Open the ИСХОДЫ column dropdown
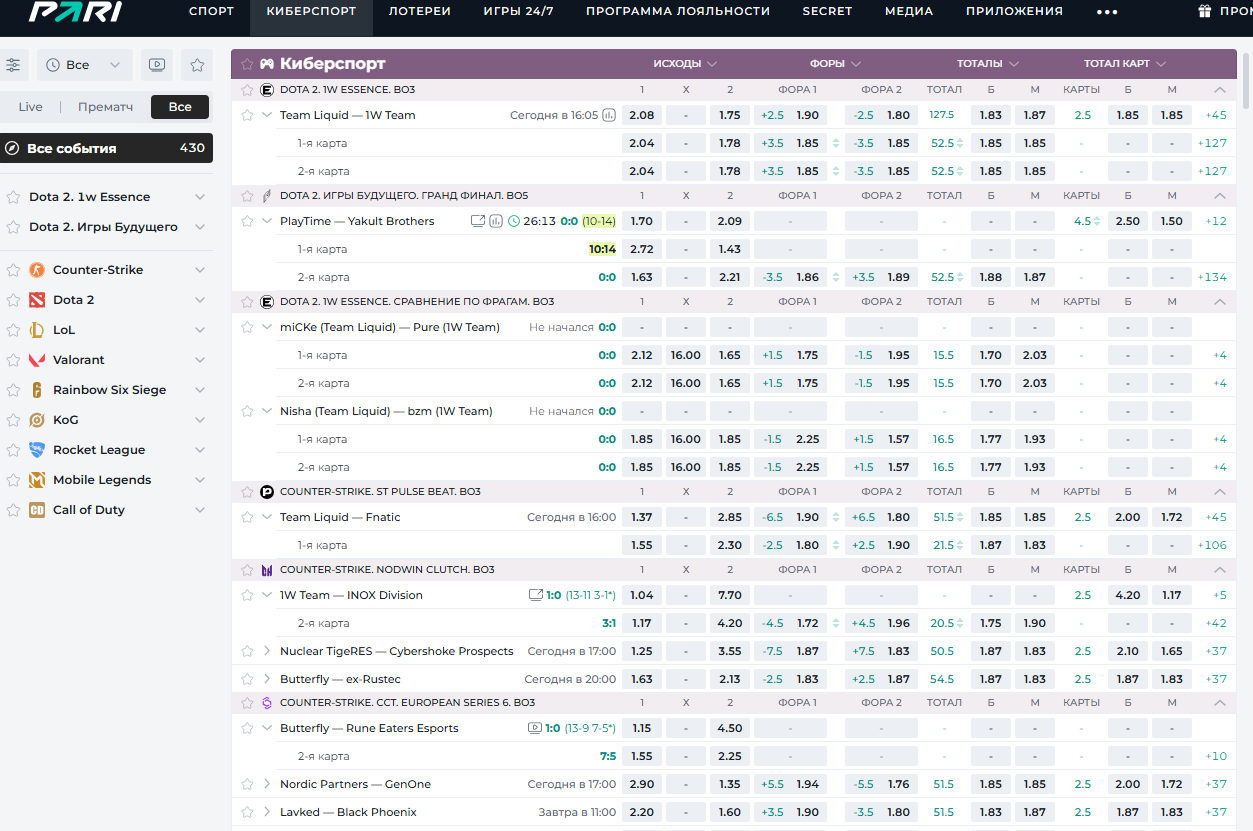The image size is (1253, 831). (685, 64)
